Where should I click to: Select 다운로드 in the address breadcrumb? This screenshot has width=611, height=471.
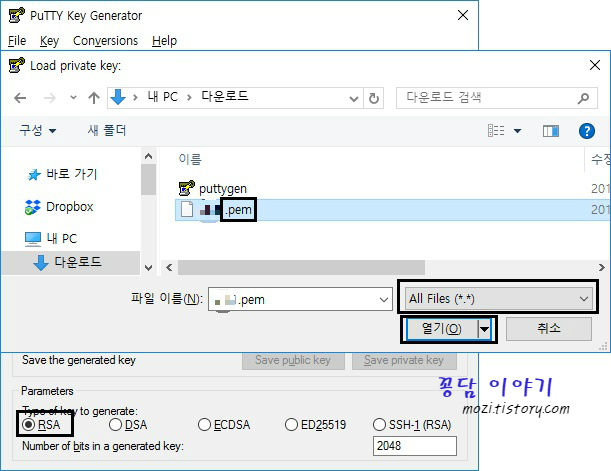pyautogui.click(x=225, y=96)
